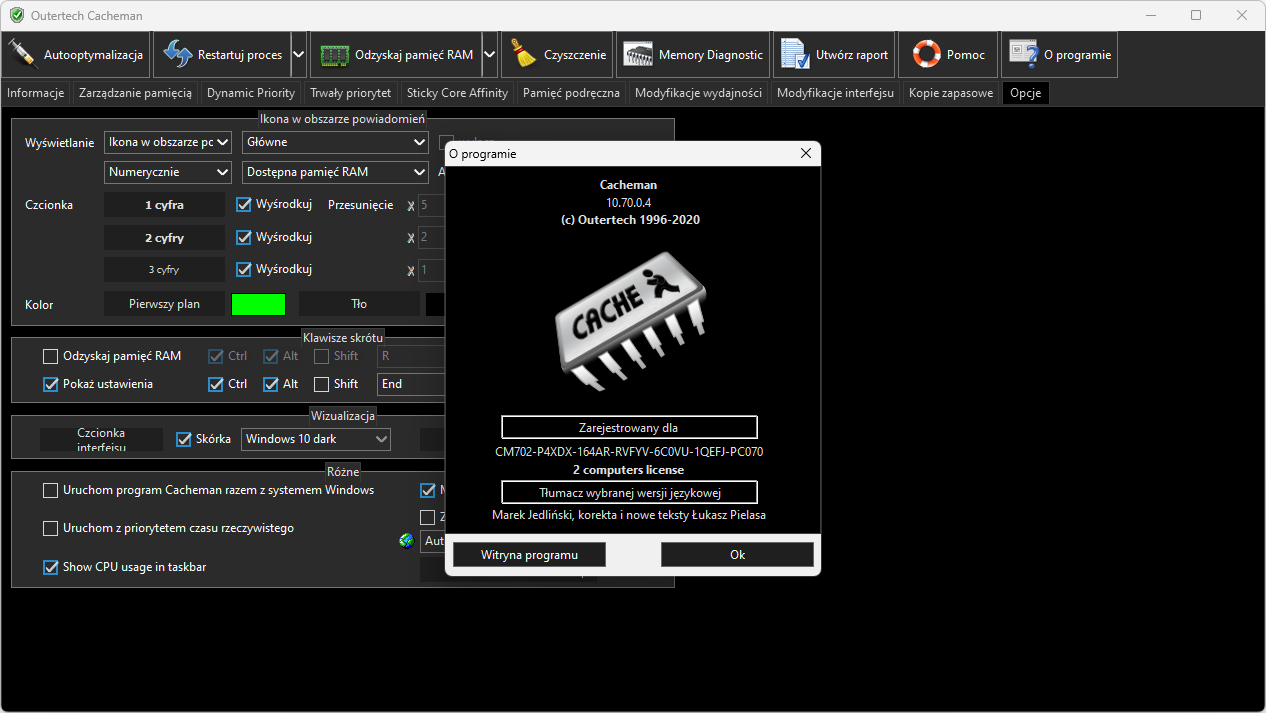Click the Czcionka interfejsu button

[x=101, y=439]
